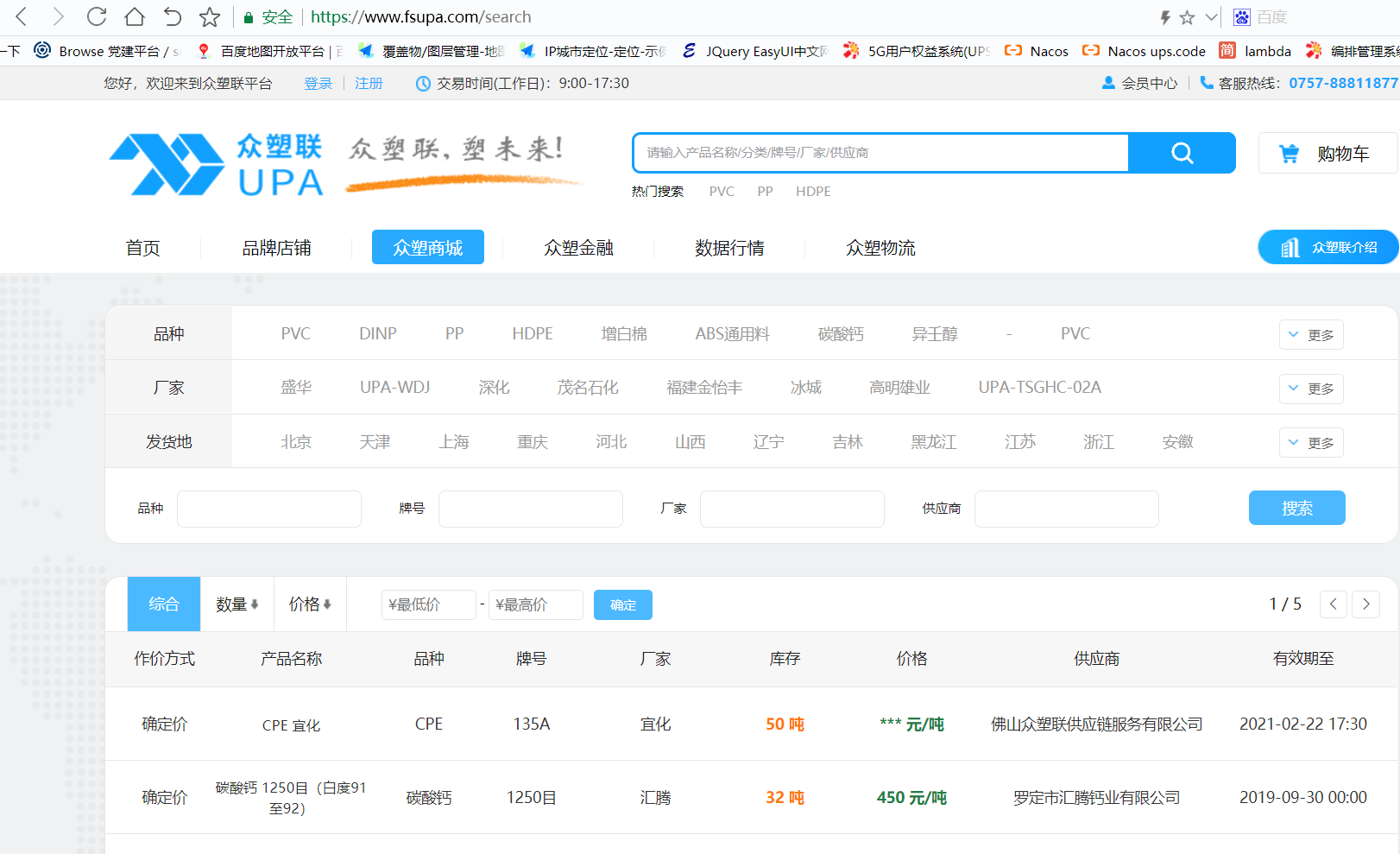Go to browser home icon
This screenshot has height=854, width=1400.
point(135,16)
